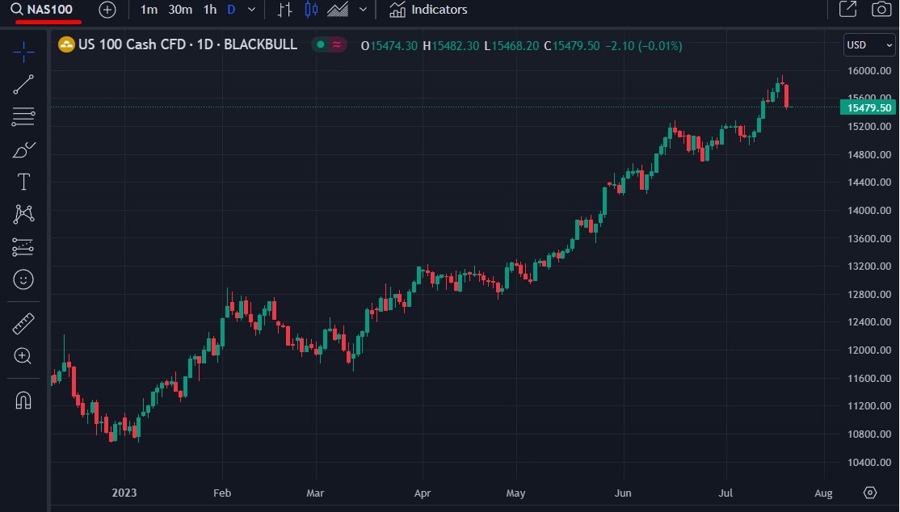Add a symbol to compare
The image size is (900, 512).
(x=107, y=10)
